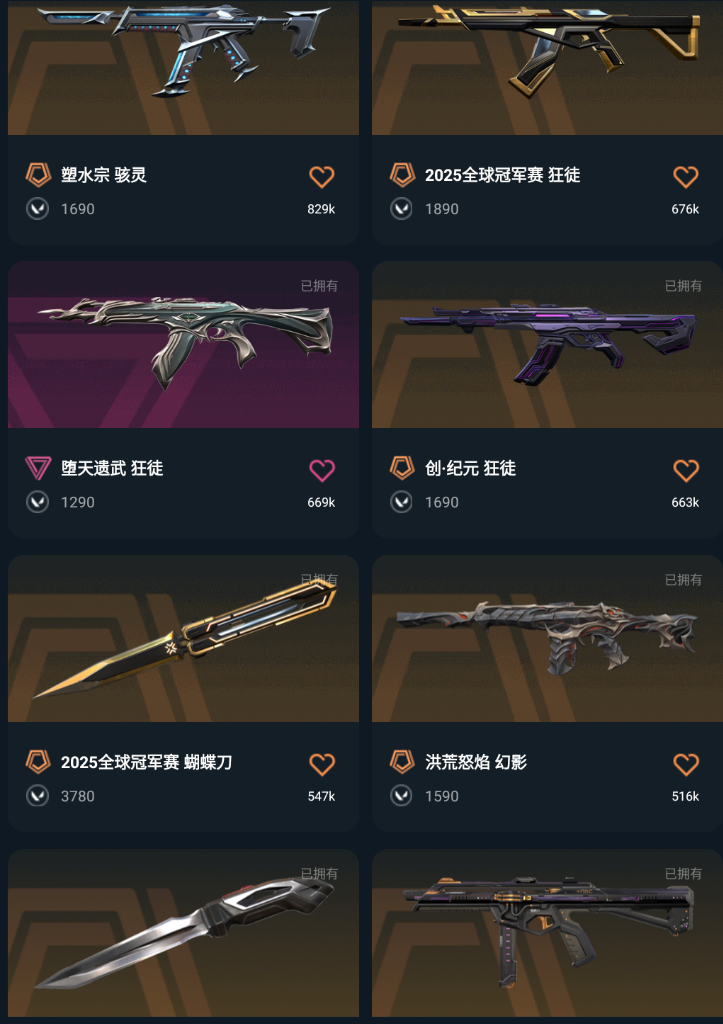Open the golden butterfly knife image
The width and height of the screenshot is (723, 1024).
pyautogui.click(x=183, y=639)
